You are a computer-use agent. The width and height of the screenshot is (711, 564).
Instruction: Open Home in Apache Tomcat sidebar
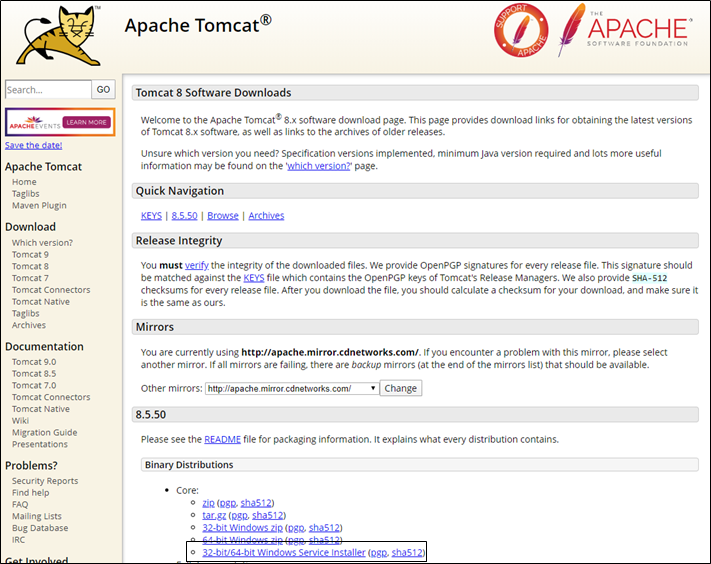24,182
